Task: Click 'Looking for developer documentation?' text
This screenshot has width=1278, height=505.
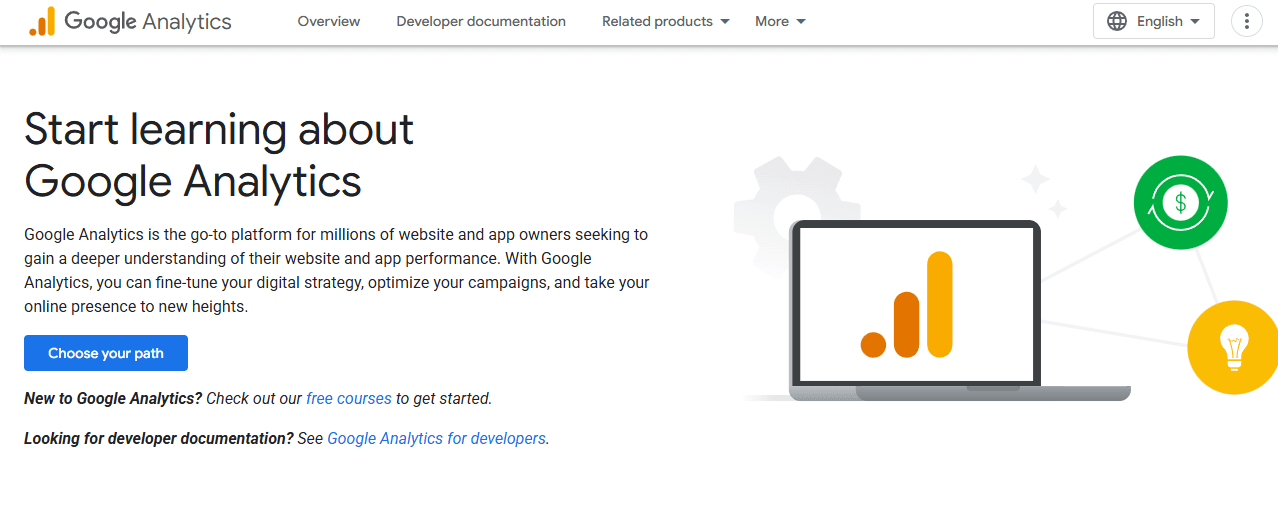Action: click(x=159, y=438)
